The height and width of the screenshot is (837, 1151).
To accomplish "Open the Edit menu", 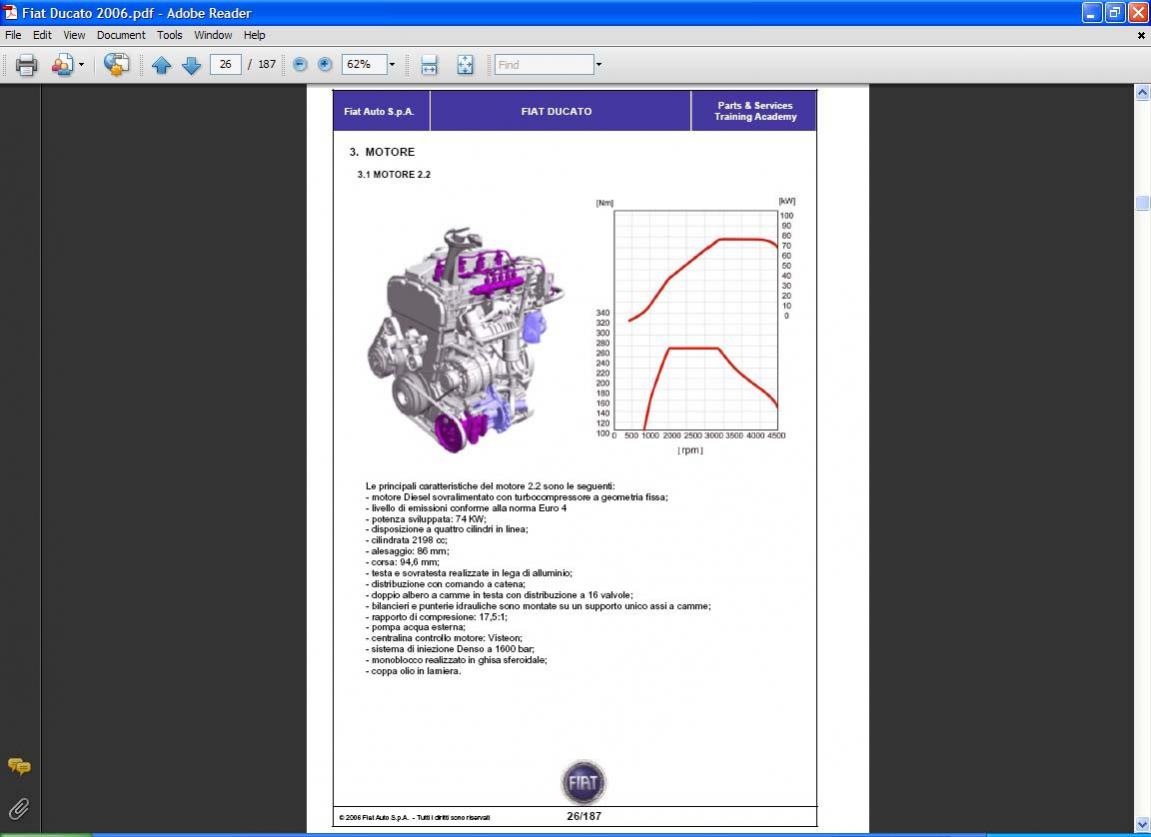I will [x=42, y=35].
